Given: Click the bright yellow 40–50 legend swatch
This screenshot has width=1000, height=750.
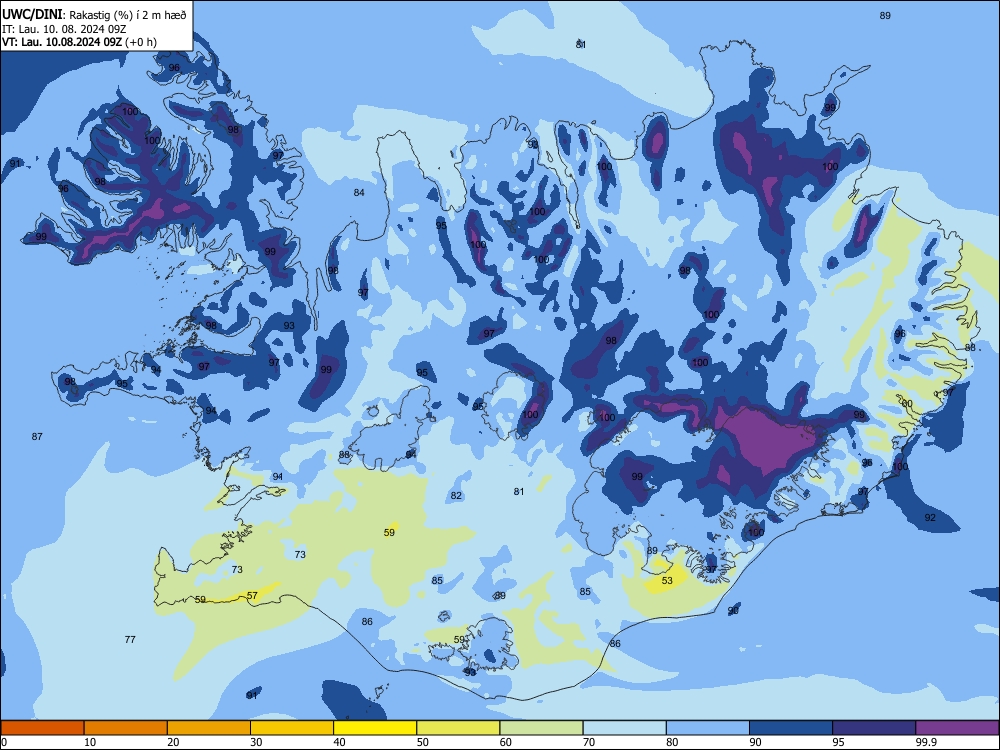Looking at the screenshot, I should 375,728.
